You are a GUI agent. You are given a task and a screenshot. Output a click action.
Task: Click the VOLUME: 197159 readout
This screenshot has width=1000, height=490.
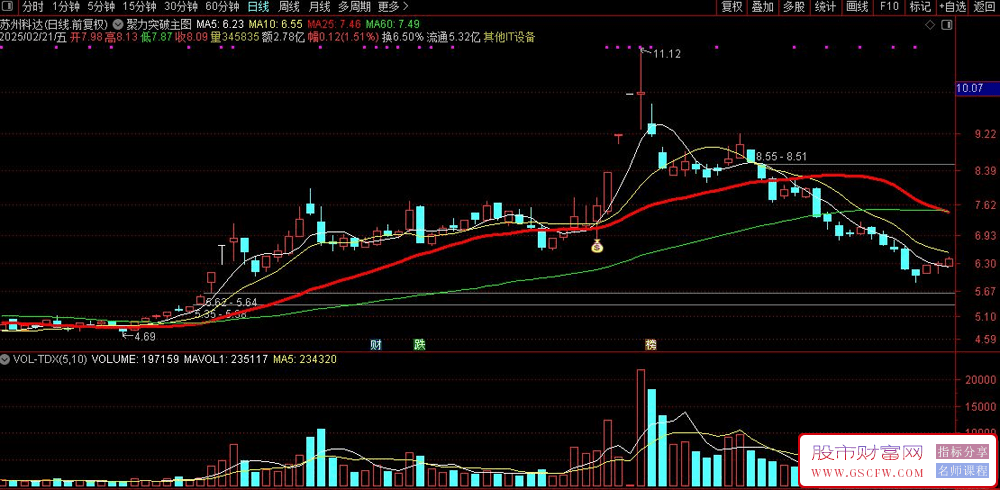coord(134,360)
